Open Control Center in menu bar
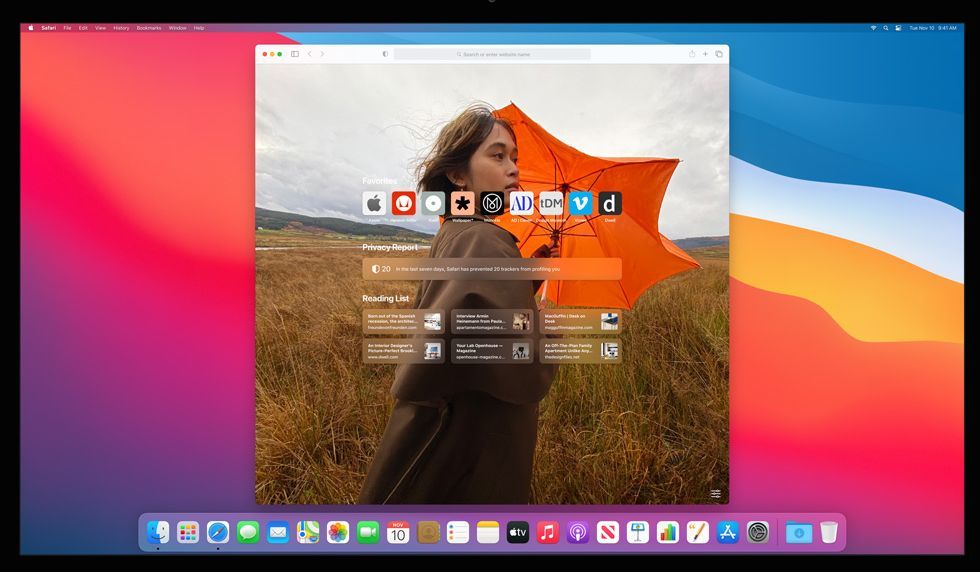 tap(898, 28)
